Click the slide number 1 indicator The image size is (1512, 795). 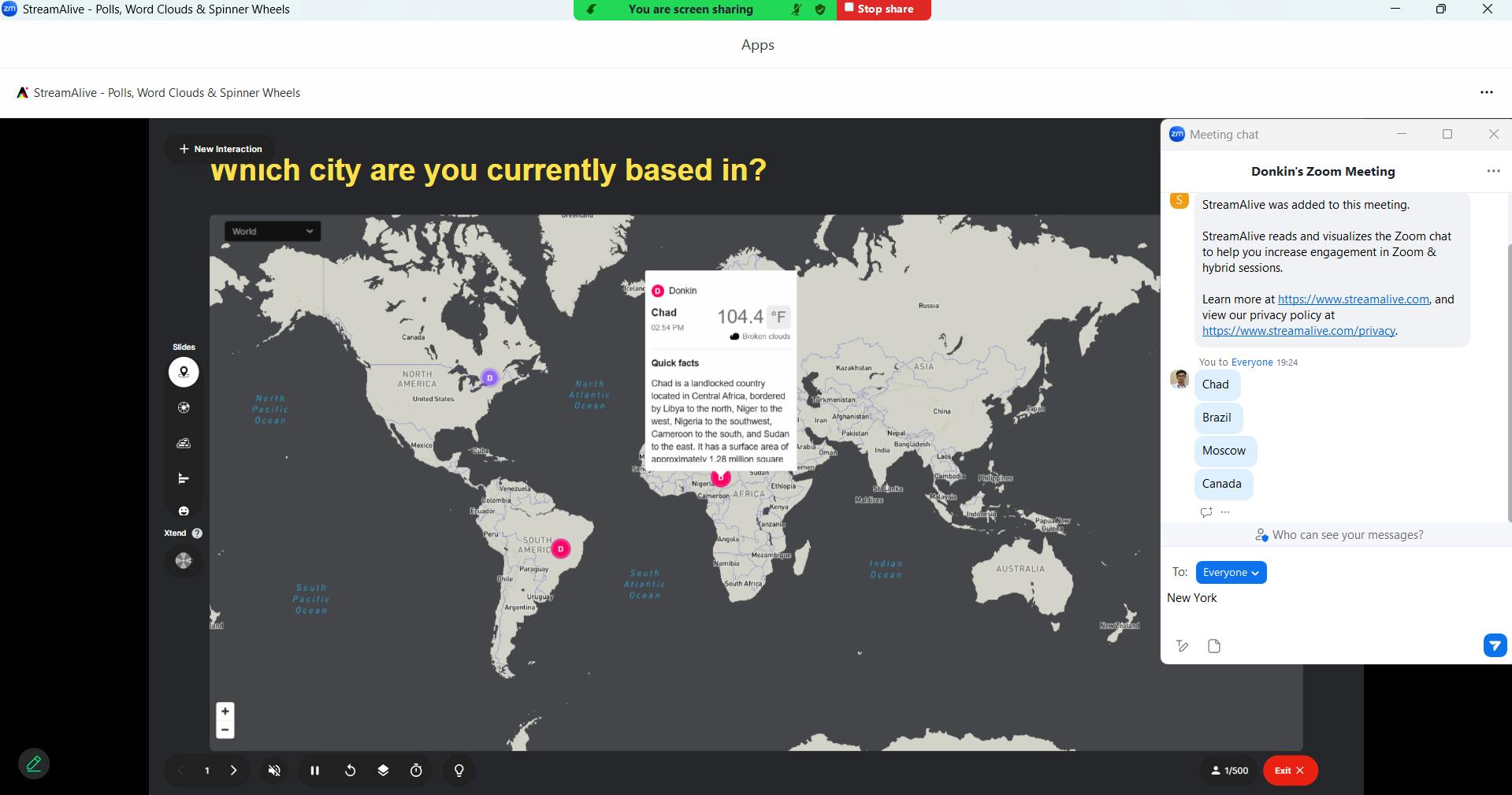pyautogui.click(x=207, y=771)
